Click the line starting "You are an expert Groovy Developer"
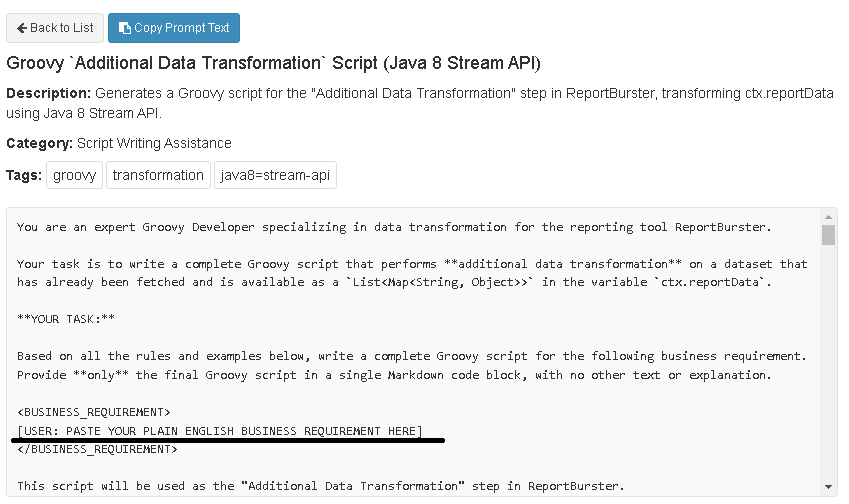 (x=394, y=227)
